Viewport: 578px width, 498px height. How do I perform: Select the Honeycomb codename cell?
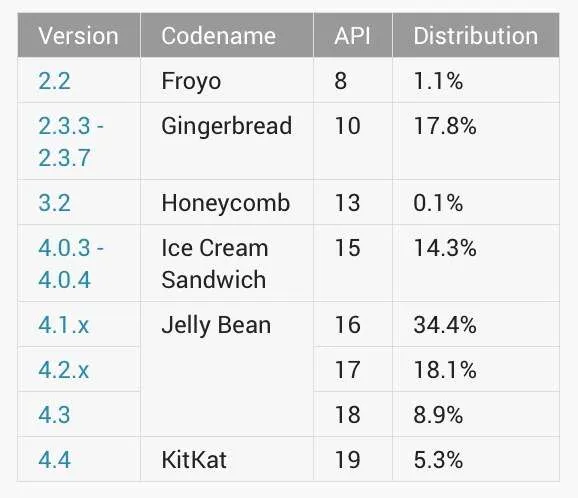click(x=227, y=202)
